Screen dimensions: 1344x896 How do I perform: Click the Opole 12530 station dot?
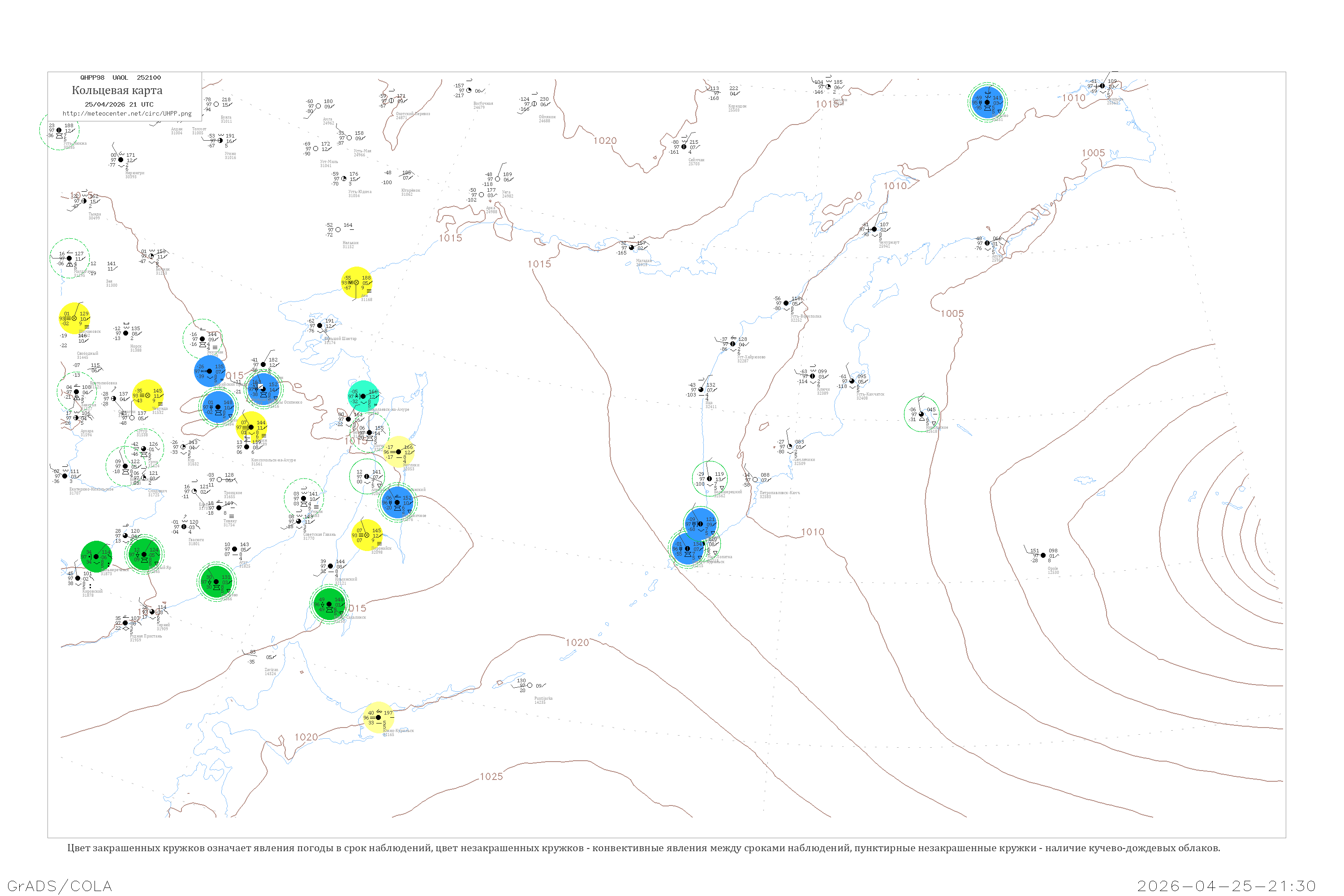[1043, 556]
